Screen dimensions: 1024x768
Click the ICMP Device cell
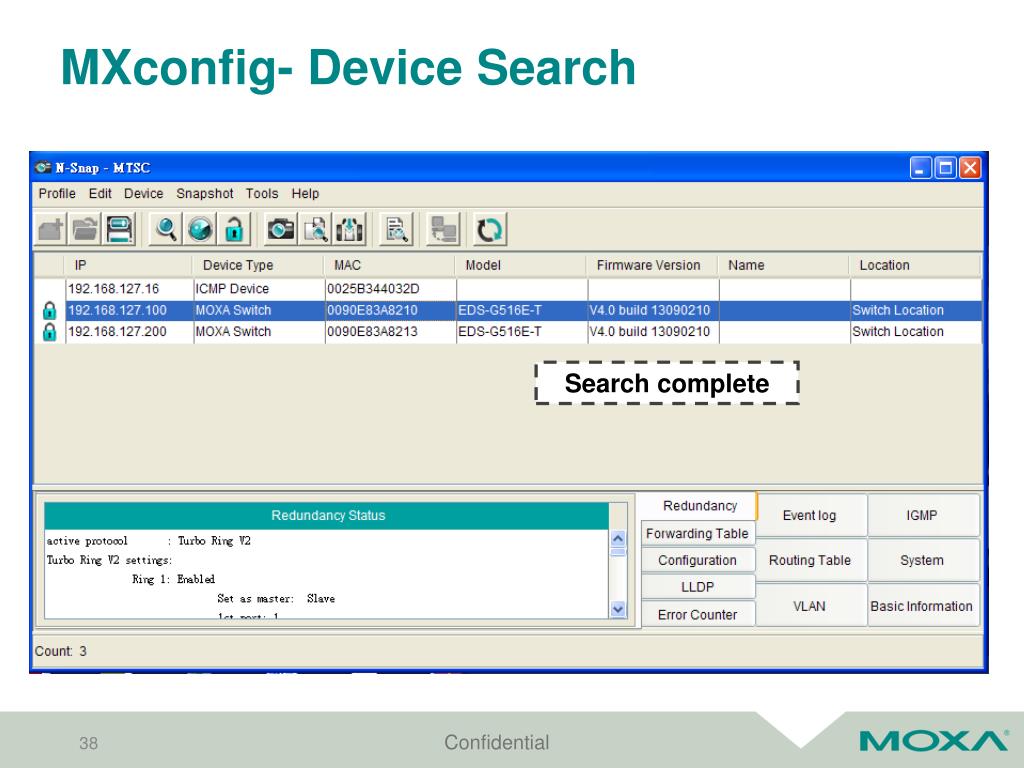(259, 289)
